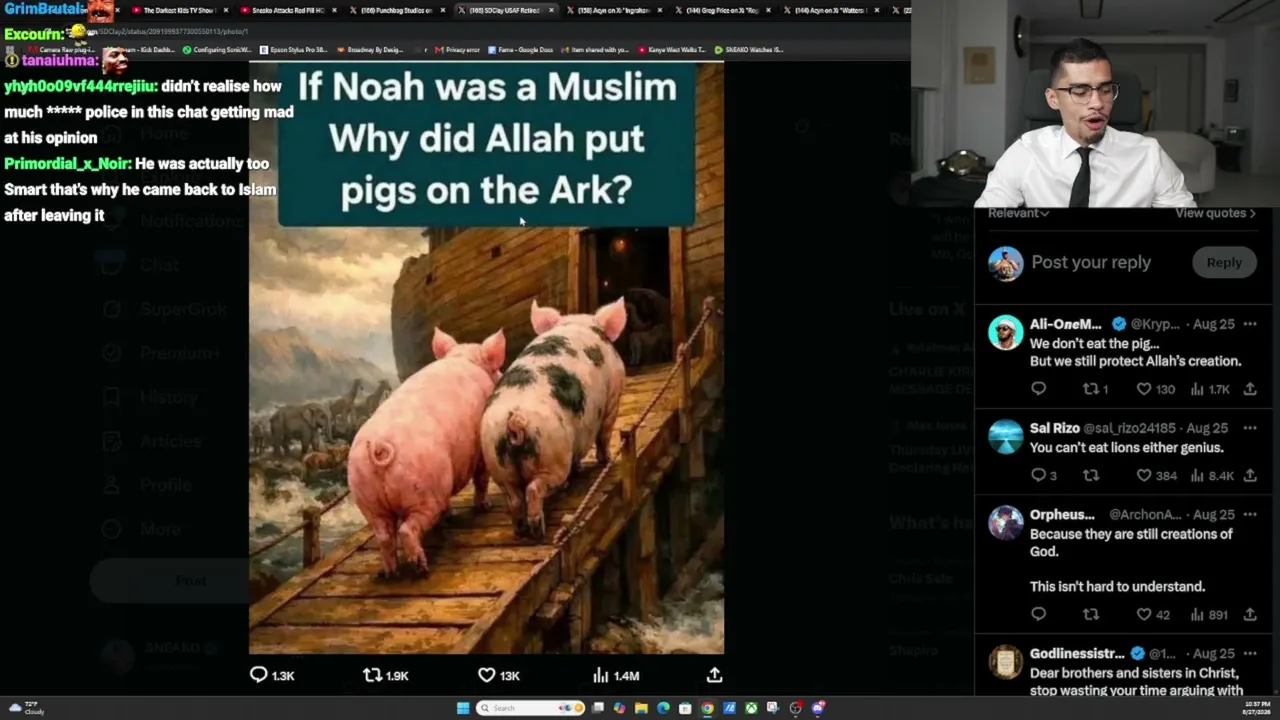Click the pigs on the Ark image
This screenshot has height=720, width=1280.
pos(486,358)
